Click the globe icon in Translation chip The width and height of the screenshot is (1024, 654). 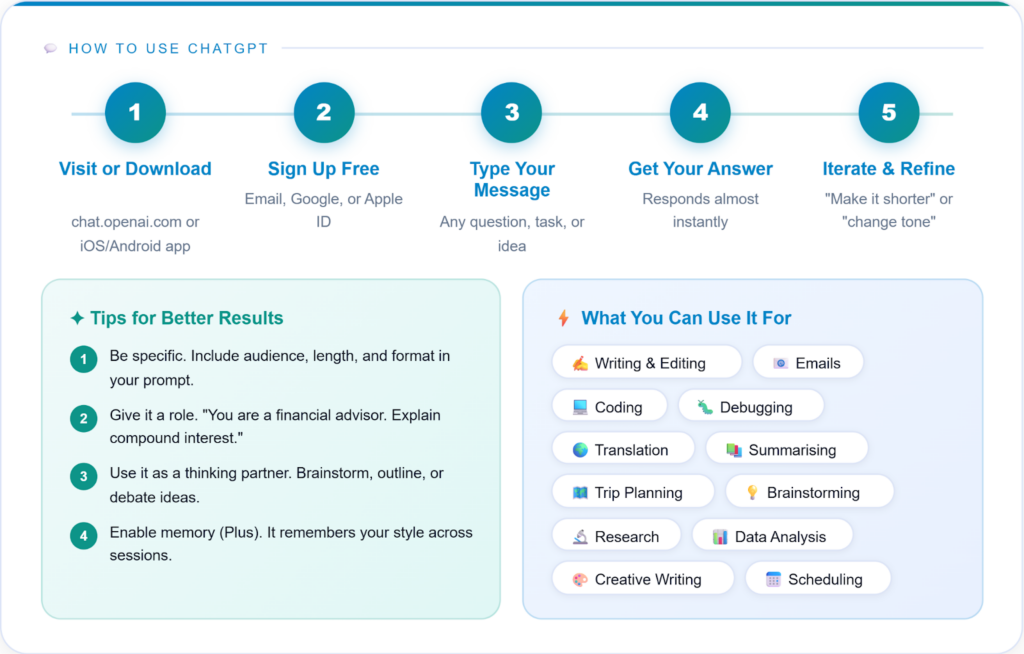coord(580,450)
